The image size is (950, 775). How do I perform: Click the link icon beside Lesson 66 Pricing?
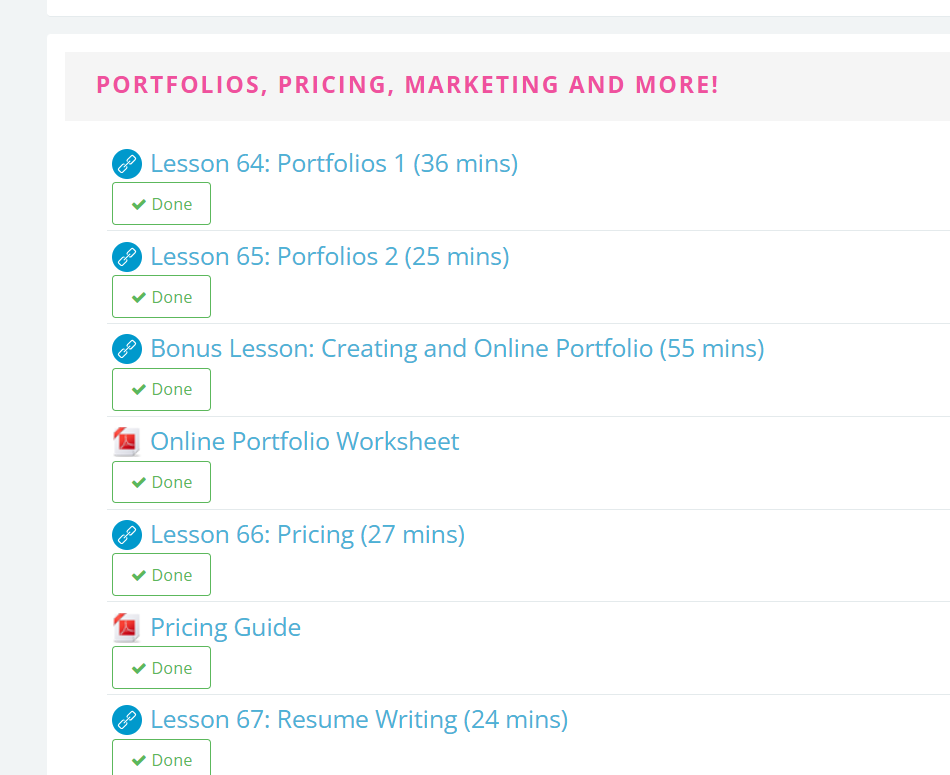click(x=127, y=535)
